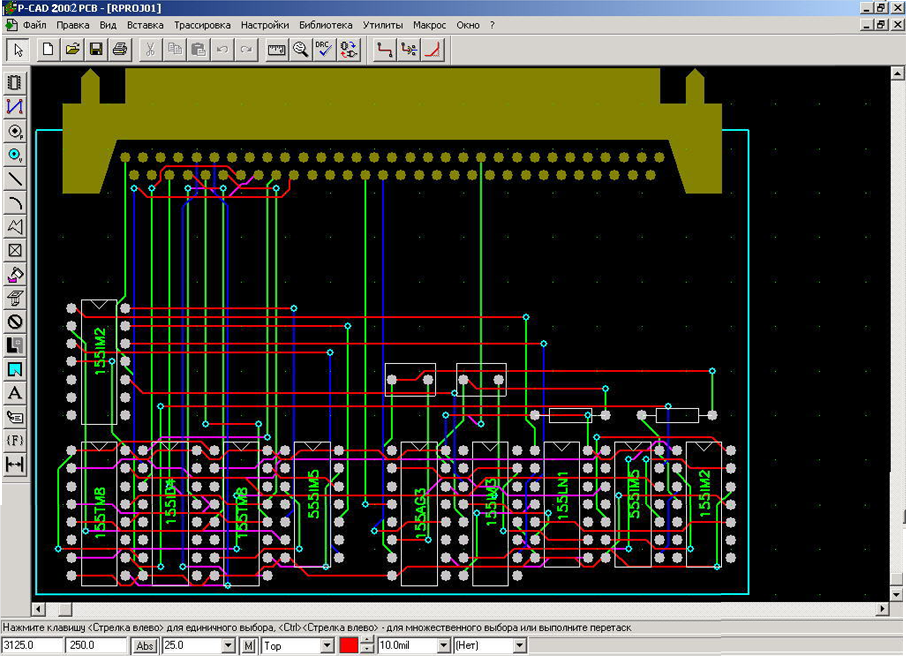Select the crossed-box Place Point tool

[x=15, y=250]
